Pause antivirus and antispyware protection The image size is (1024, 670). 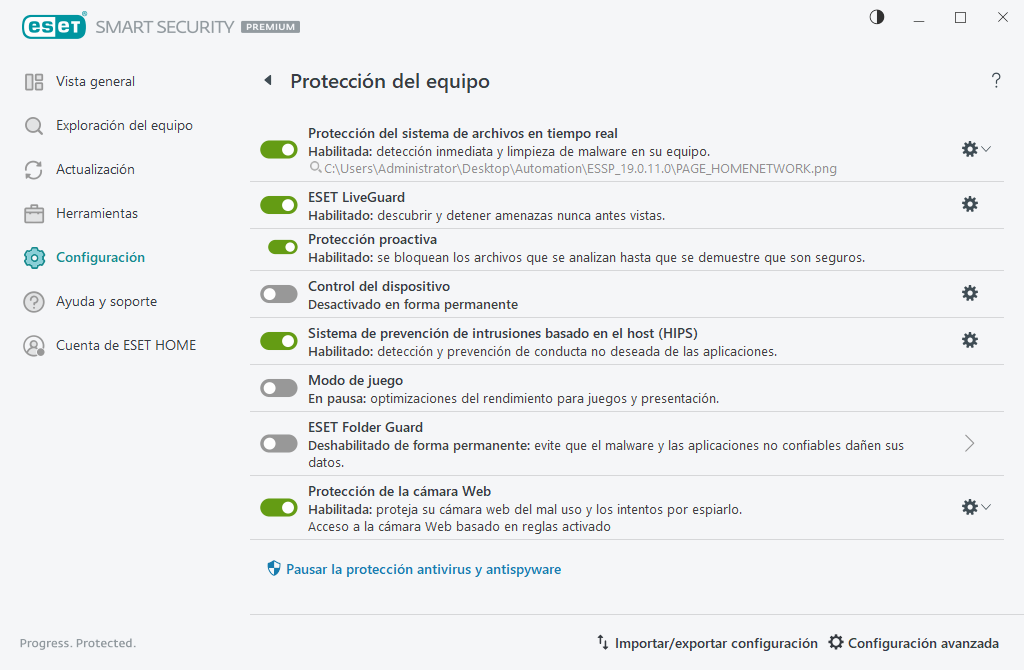(x=398, y=568)
